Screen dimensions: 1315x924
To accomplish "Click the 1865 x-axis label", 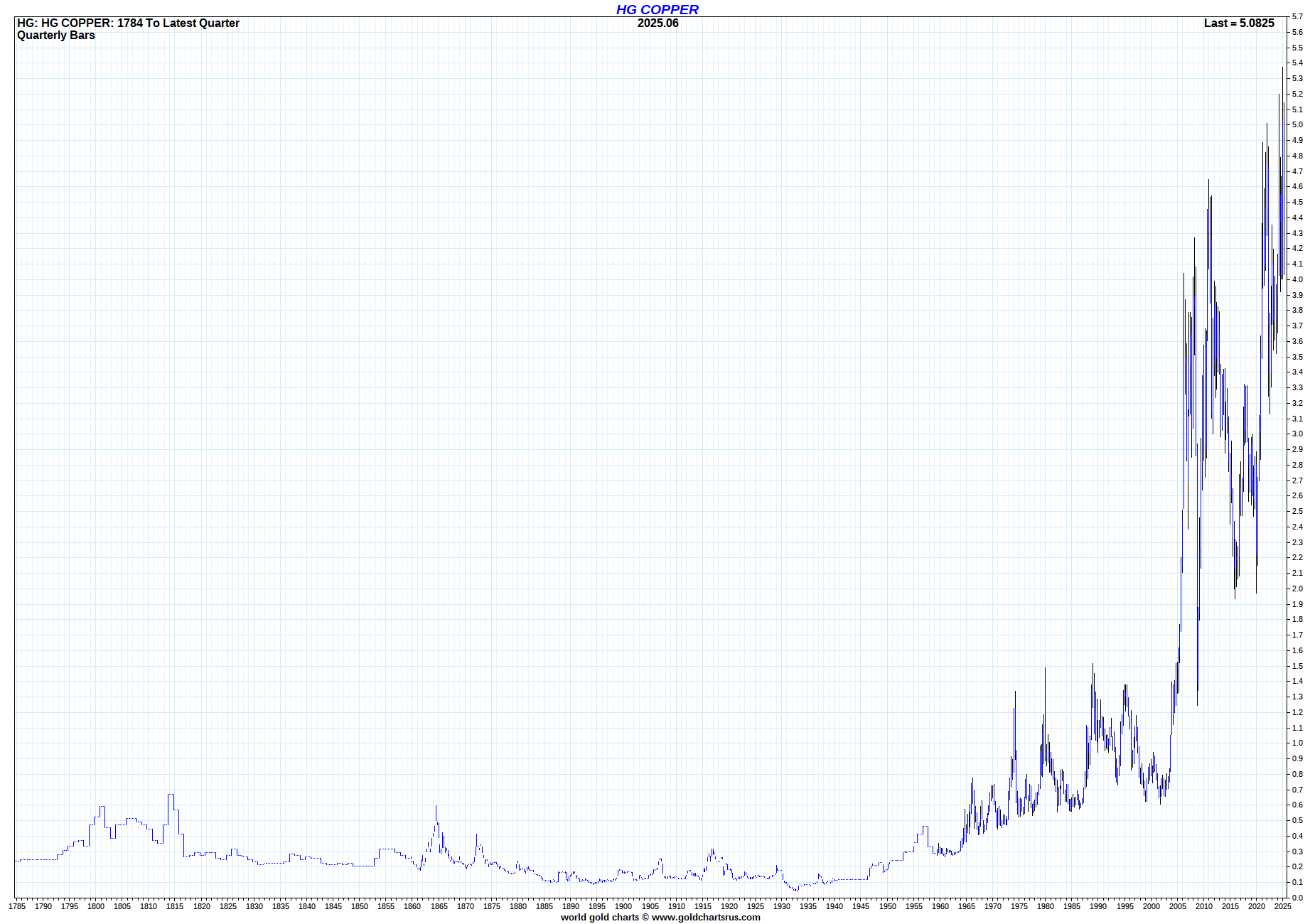I will point(439,906).
